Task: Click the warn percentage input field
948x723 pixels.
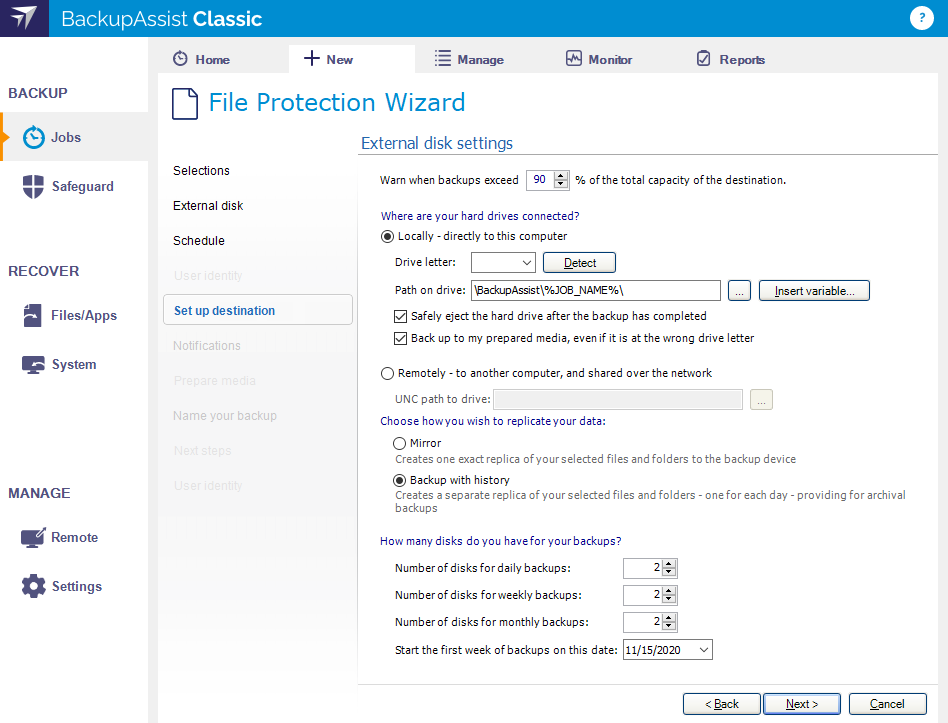Action: 541,180
